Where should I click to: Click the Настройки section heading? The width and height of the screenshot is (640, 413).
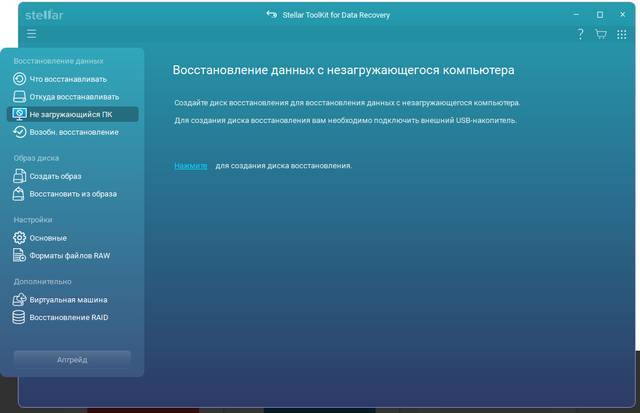[x=33, y=220]
